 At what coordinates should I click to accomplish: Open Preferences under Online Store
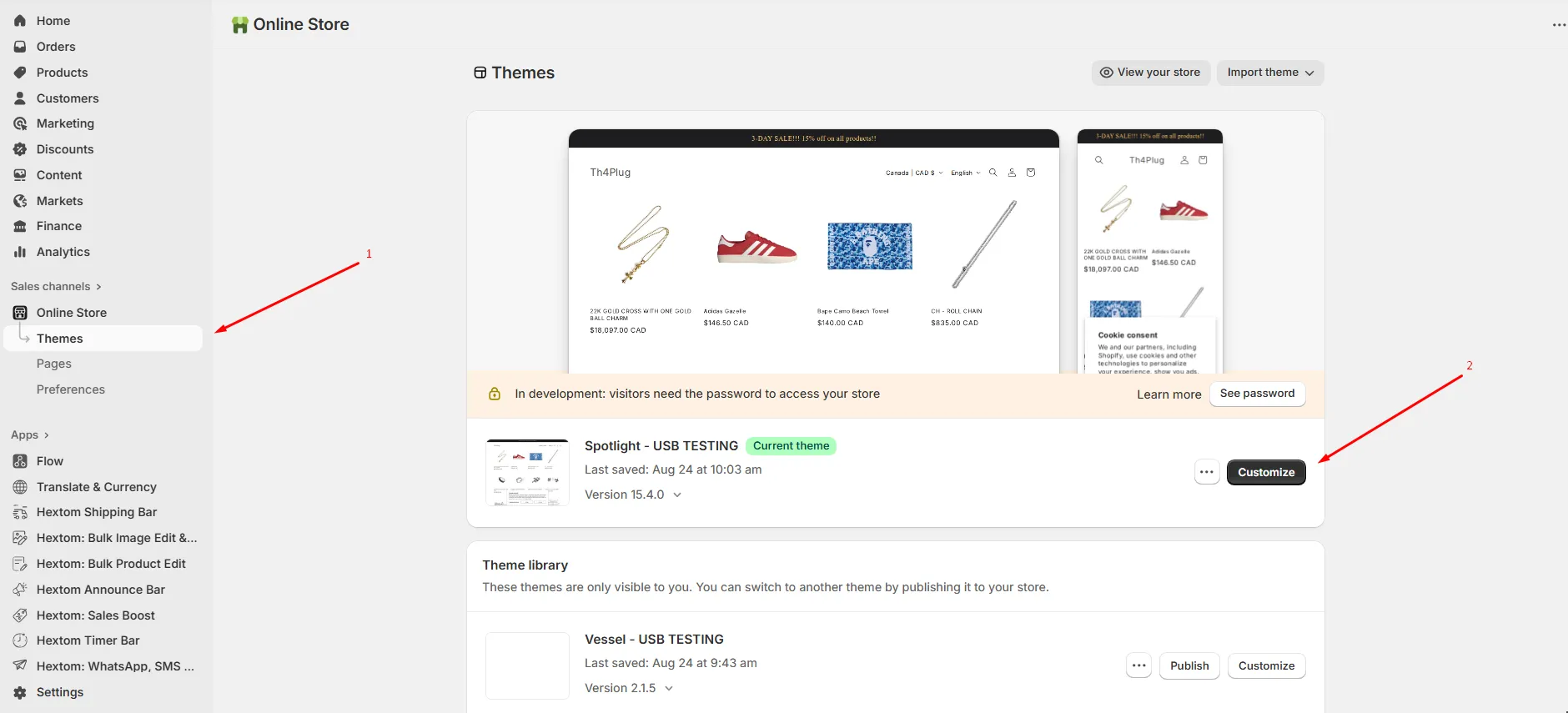(71, 389)
